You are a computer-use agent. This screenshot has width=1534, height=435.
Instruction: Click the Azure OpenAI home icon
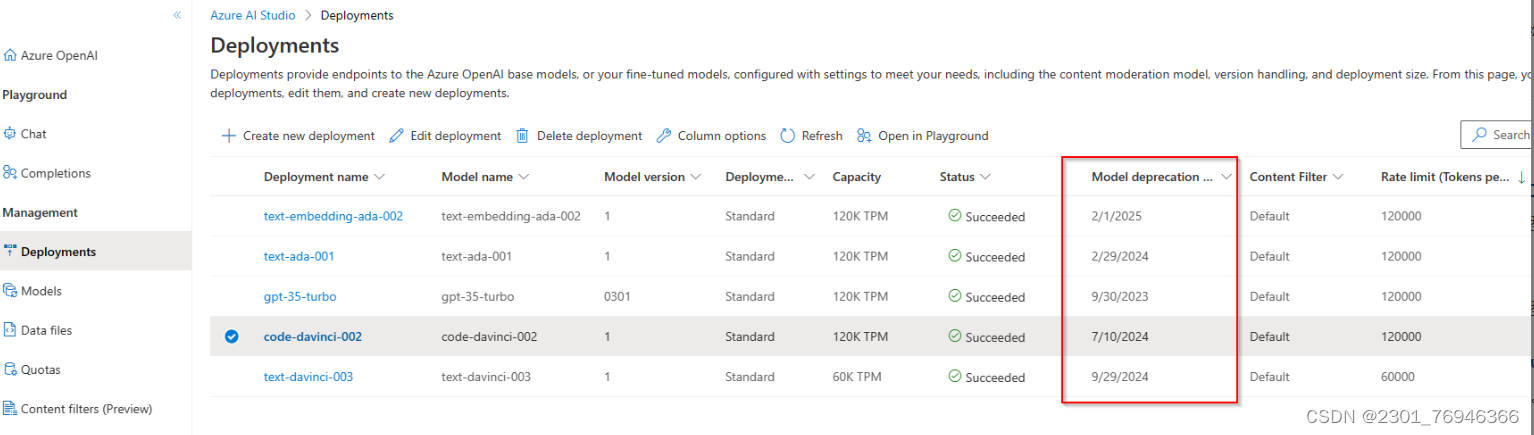click(x=10, y=56)
